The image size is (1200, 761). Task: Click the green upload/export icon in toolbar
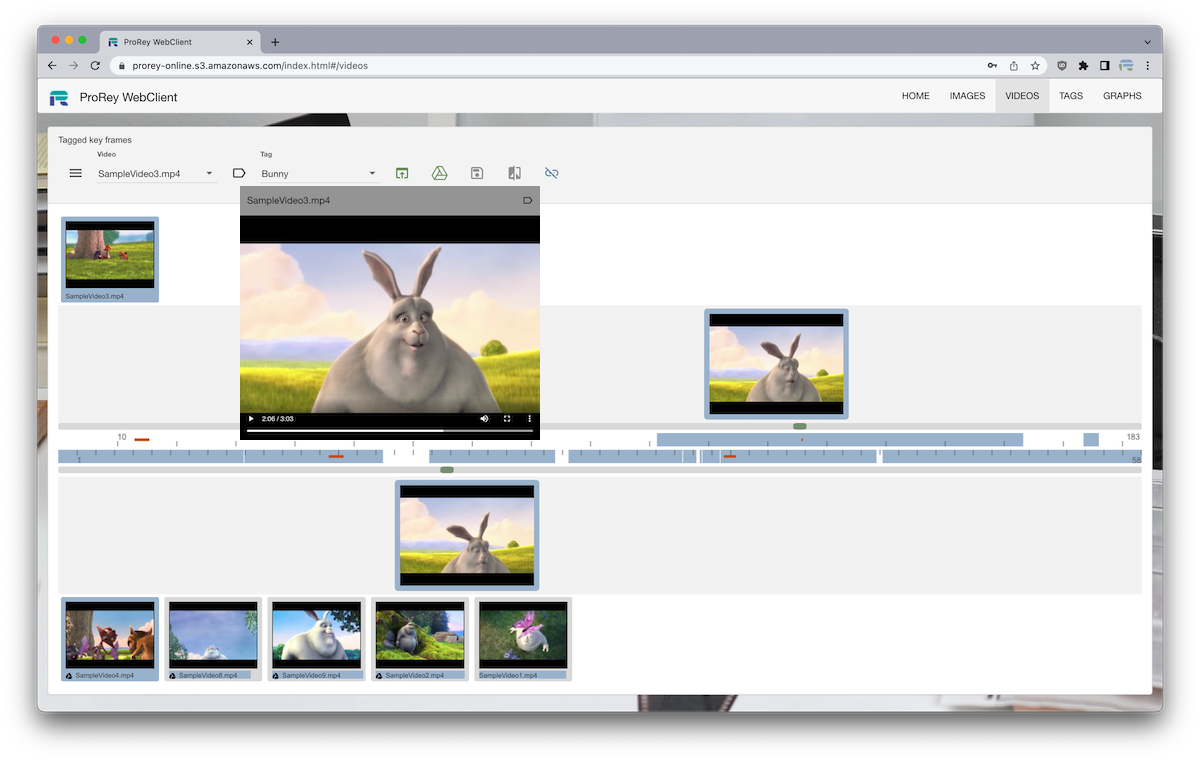click(x=401, y=173)
